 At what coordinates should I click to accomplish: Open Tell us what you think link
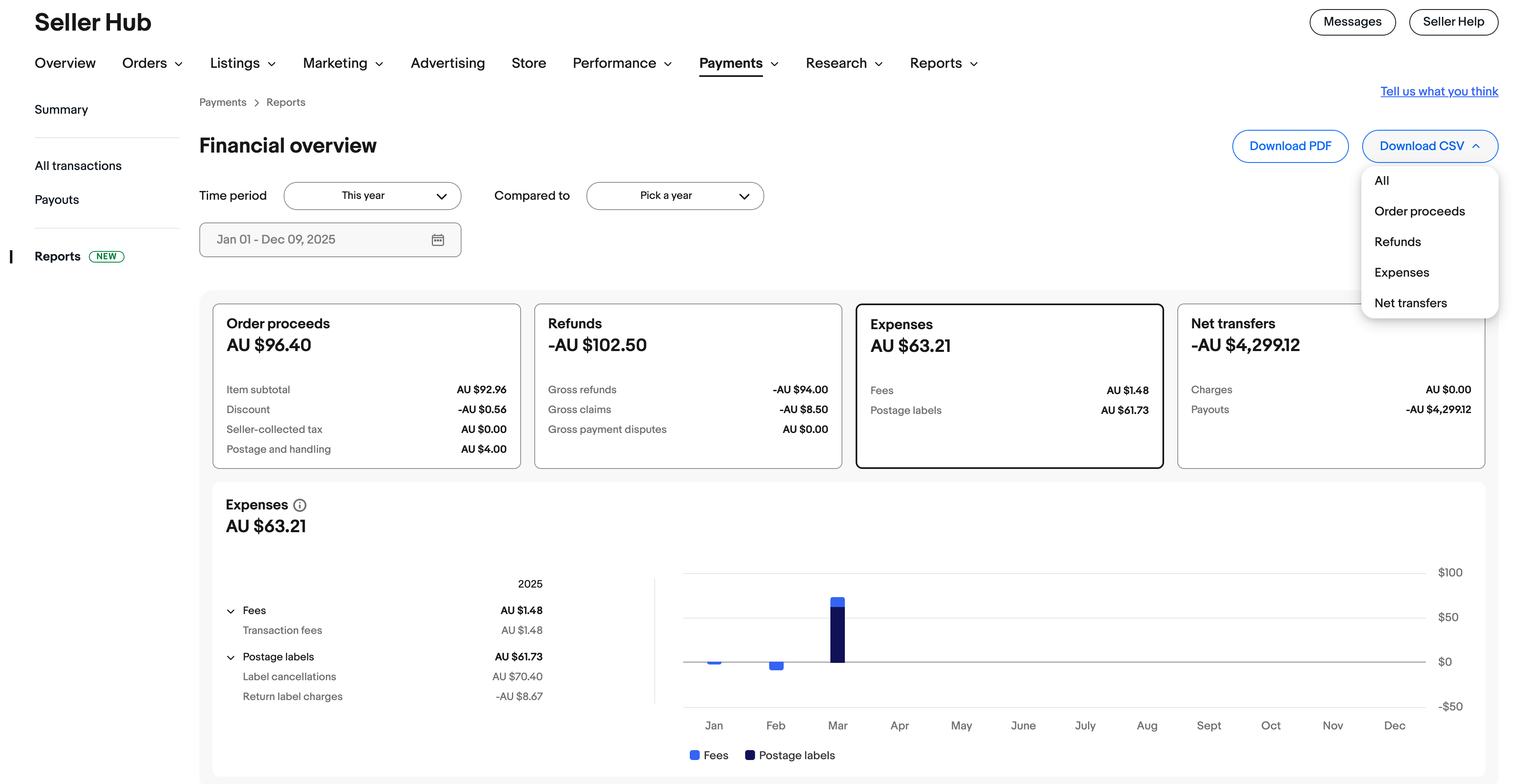click(1439, 91)
